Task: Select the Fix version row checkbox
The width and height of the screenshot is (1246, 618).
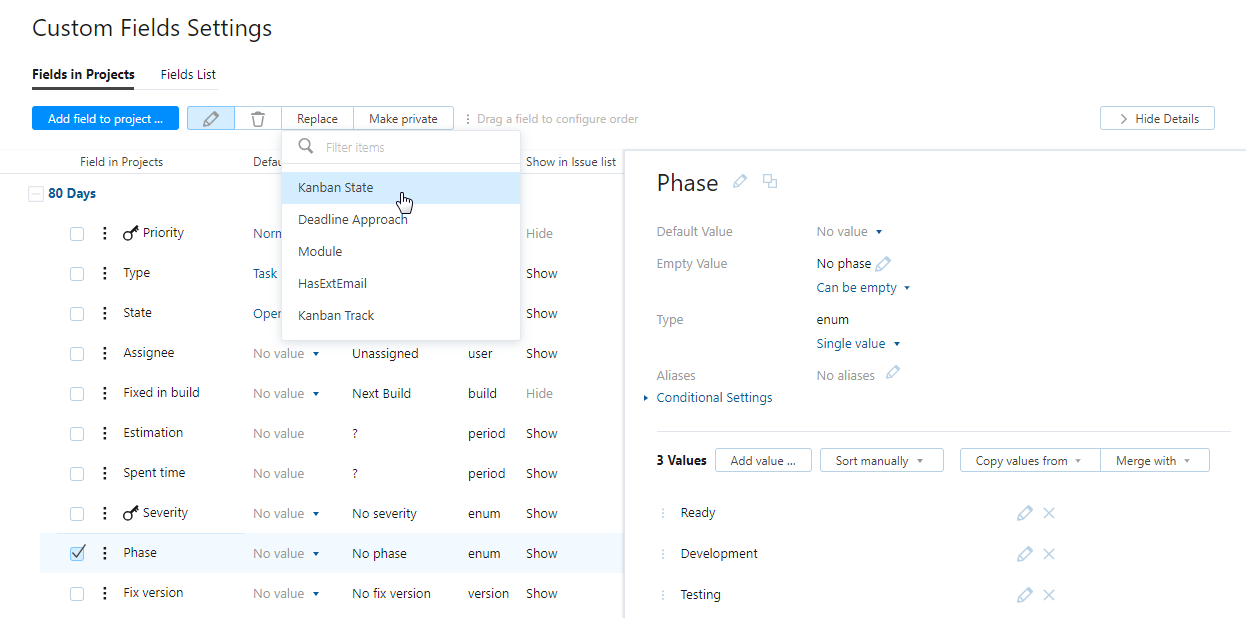Action: (77, 594)
